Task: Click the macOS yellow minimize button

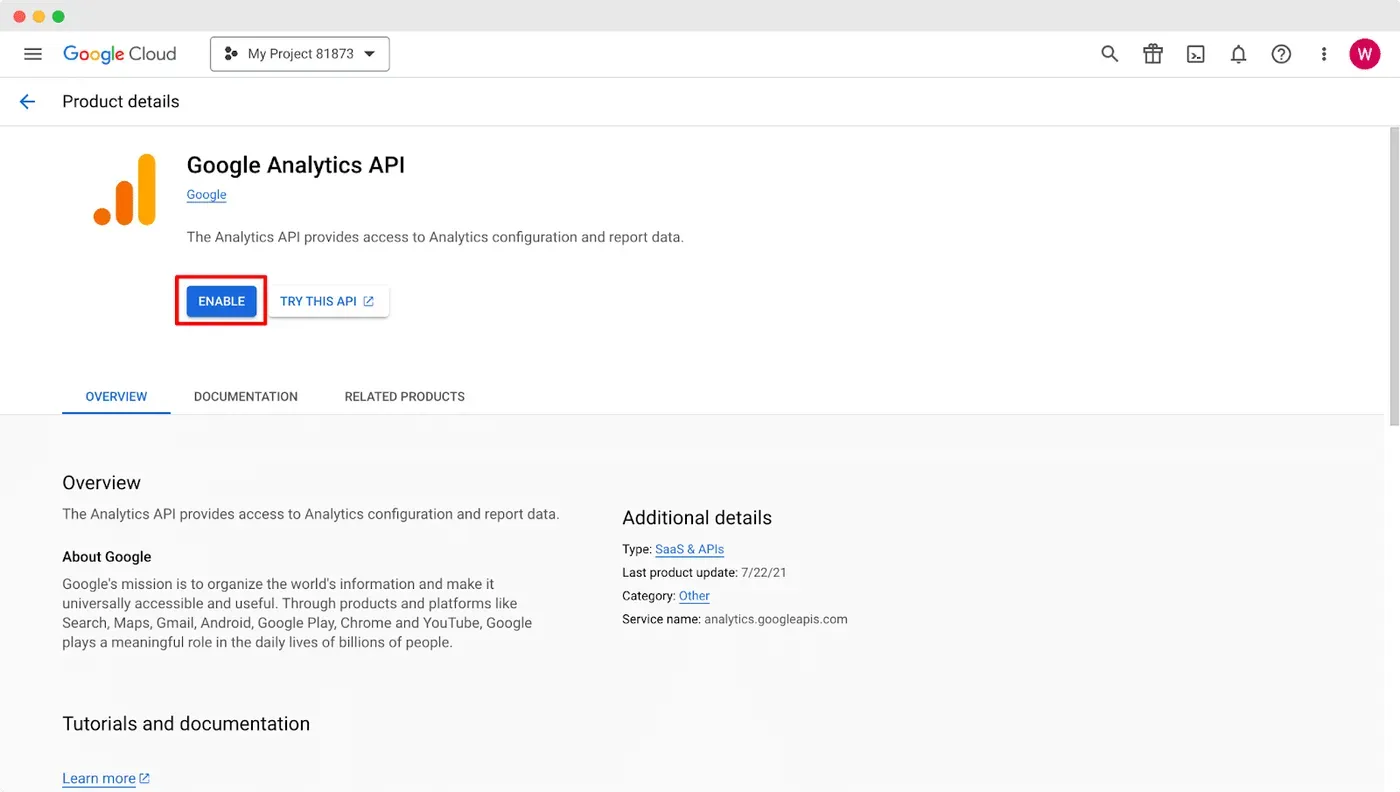Action: click(x=39, y=16)
